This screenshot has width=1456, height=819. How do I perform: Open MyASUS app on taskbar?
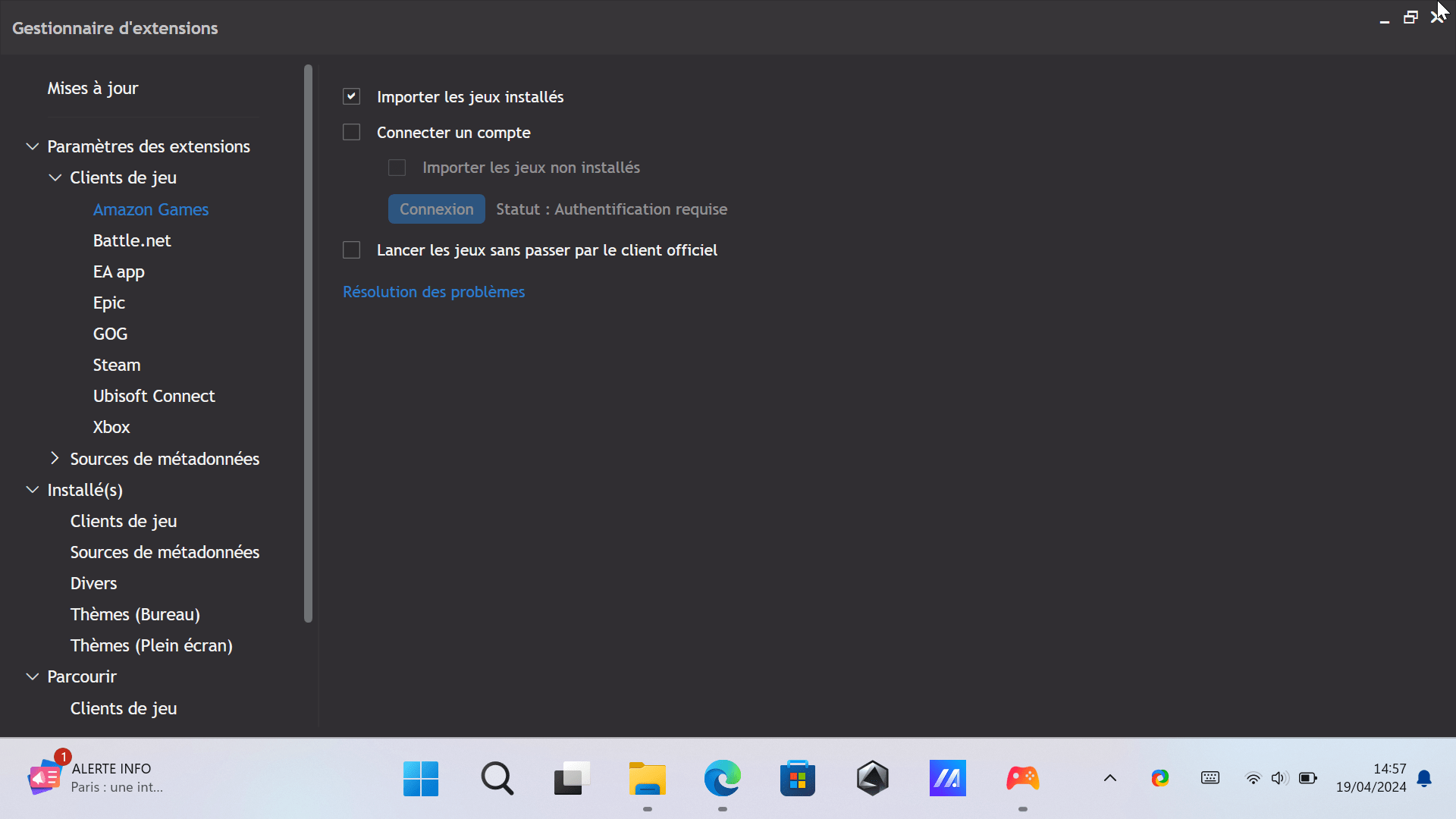(x=948, y=779)
